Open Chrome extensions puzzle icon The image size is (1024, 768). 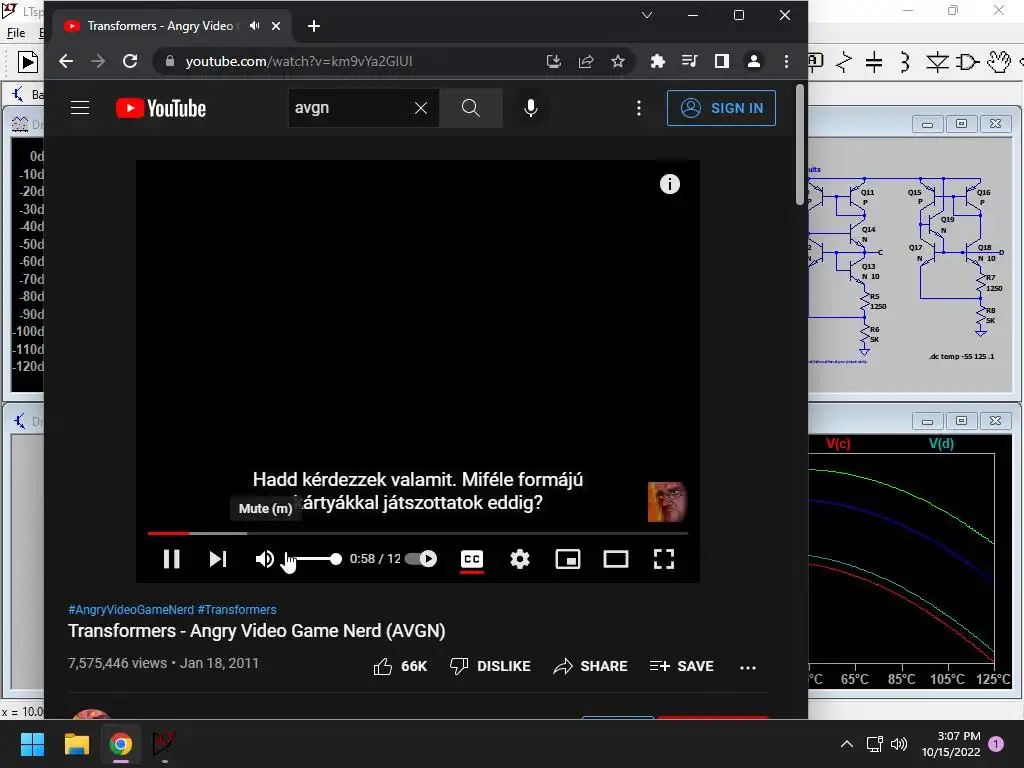658,61
